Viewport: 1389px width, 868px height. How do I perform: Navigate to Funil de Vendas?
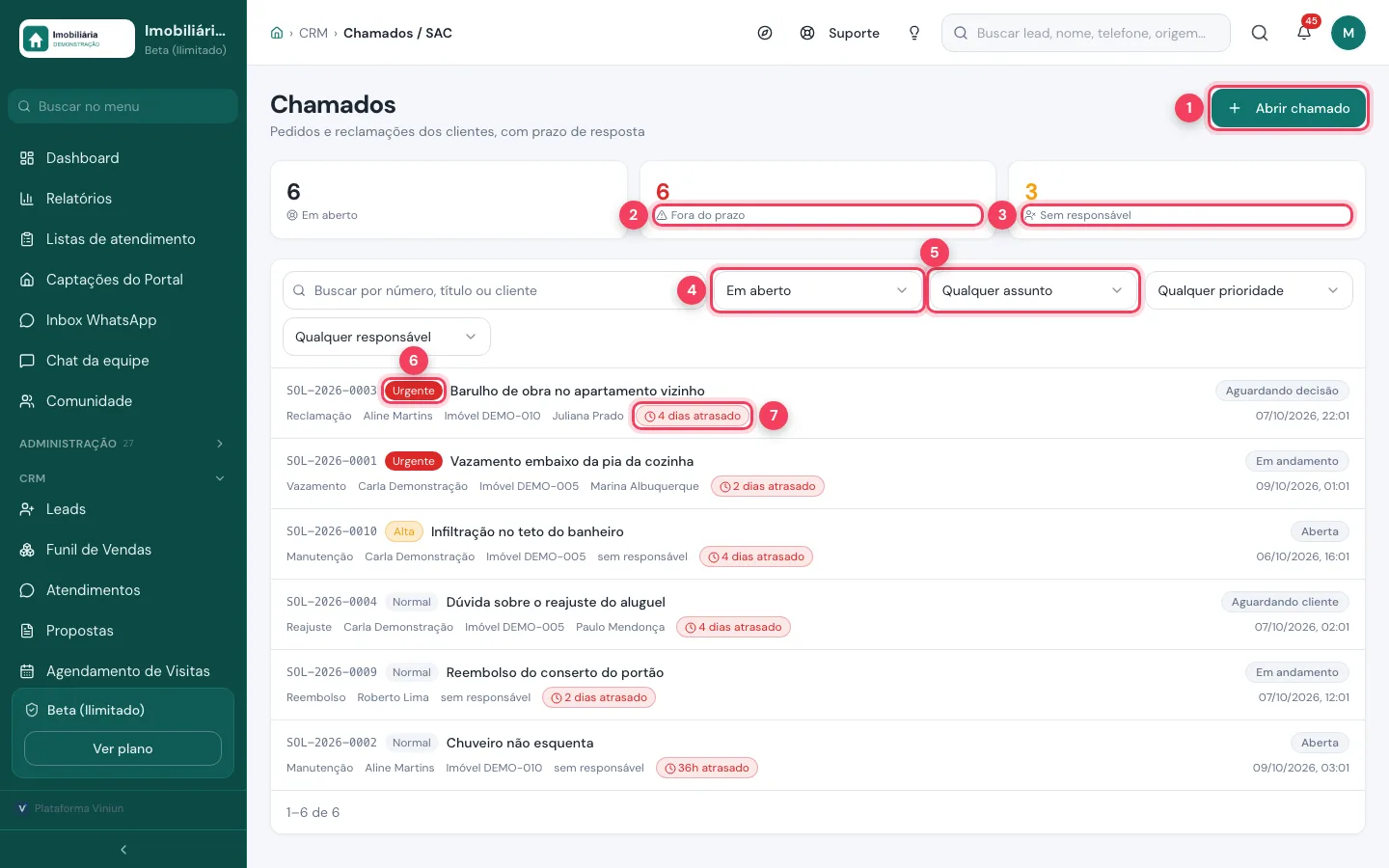[123, 550]
